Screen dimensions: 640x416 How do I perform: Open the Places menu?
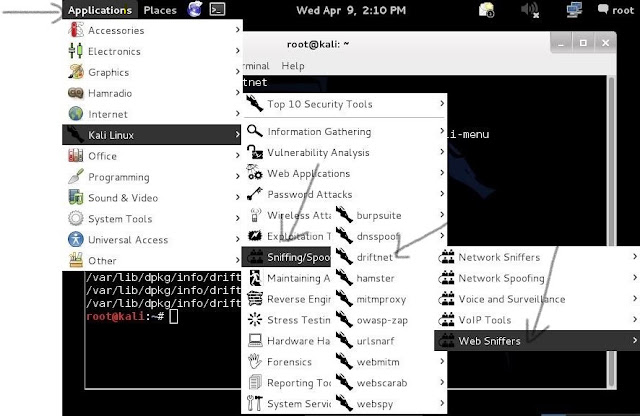(x=160, y=10)
